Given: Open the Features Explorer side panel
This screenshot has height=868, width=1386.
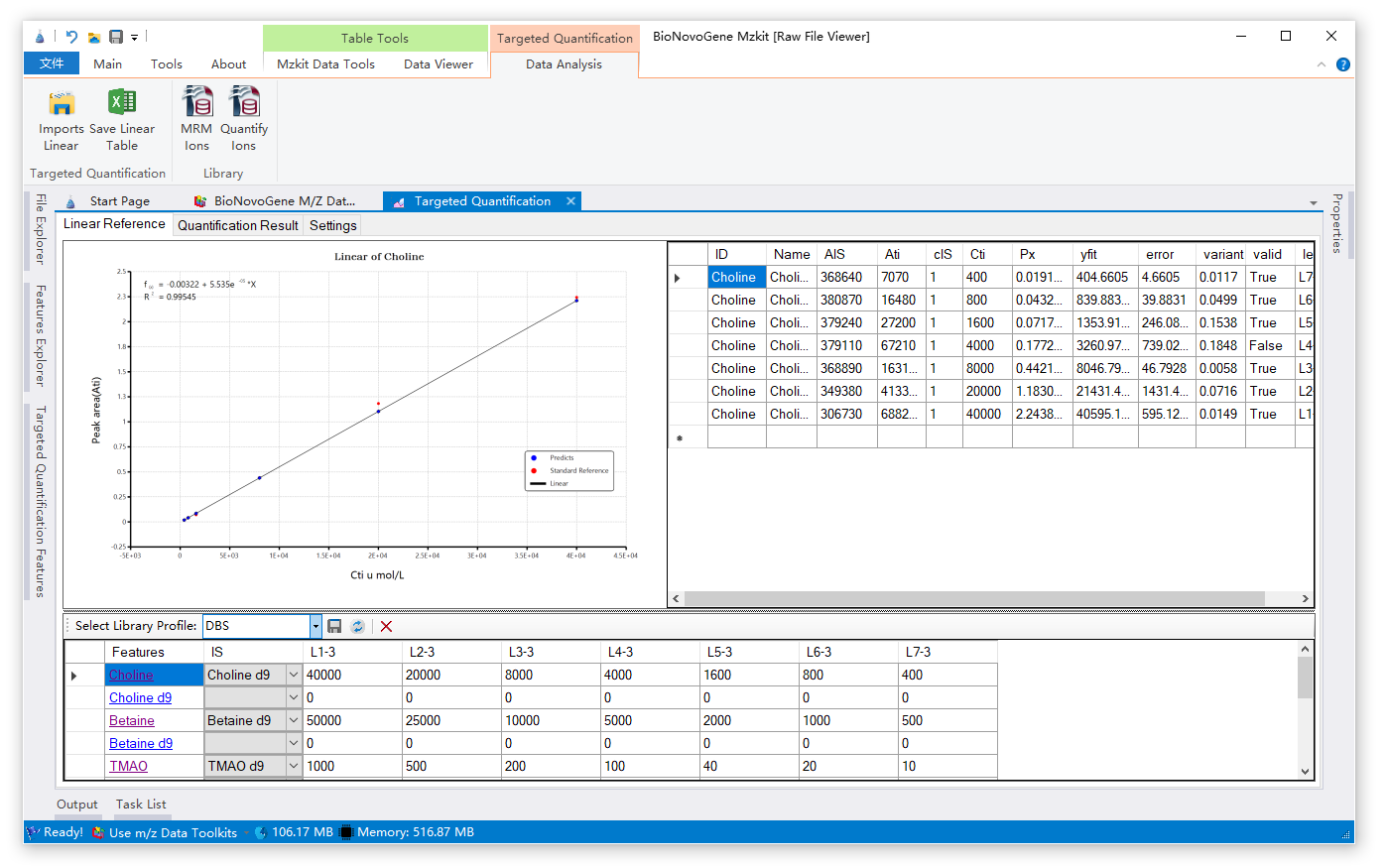Looking at the screenshot, I should 40,335.
